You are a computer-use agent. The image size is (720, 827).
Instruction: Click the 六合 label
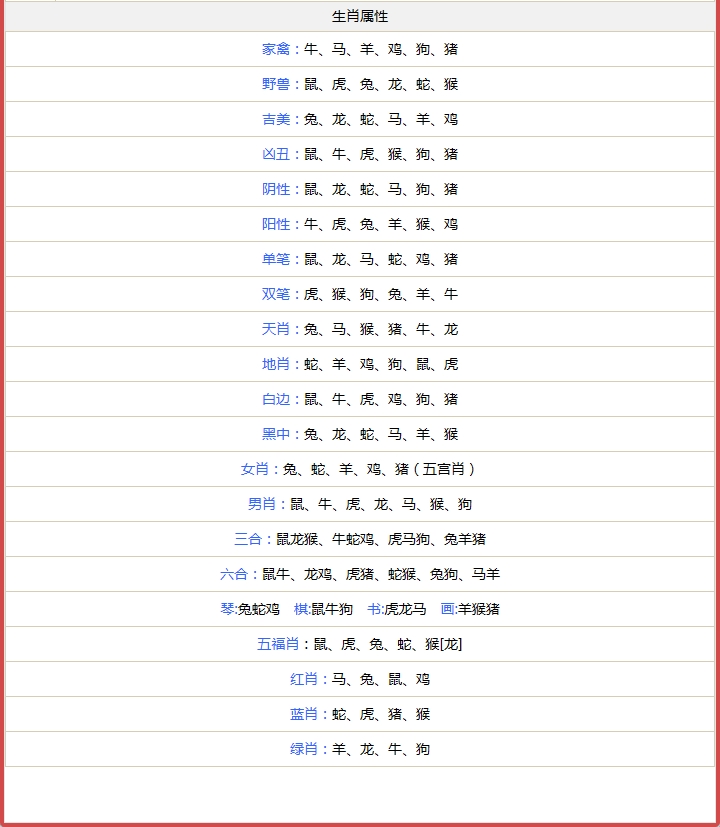pyautogui.click(x=234, y=574)
